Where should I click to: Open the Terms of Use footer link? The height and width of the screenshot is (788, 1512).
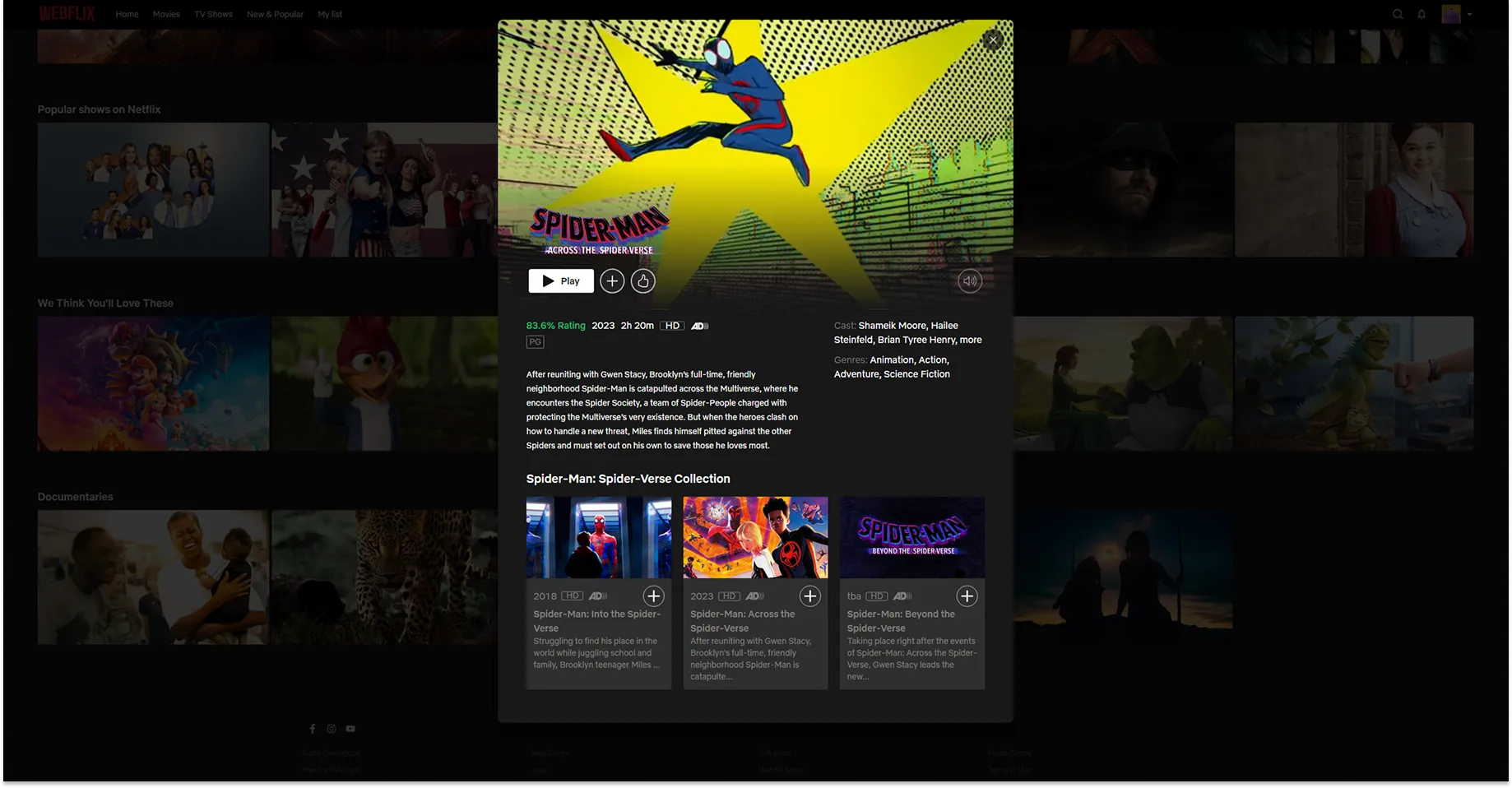[1010, 769]
